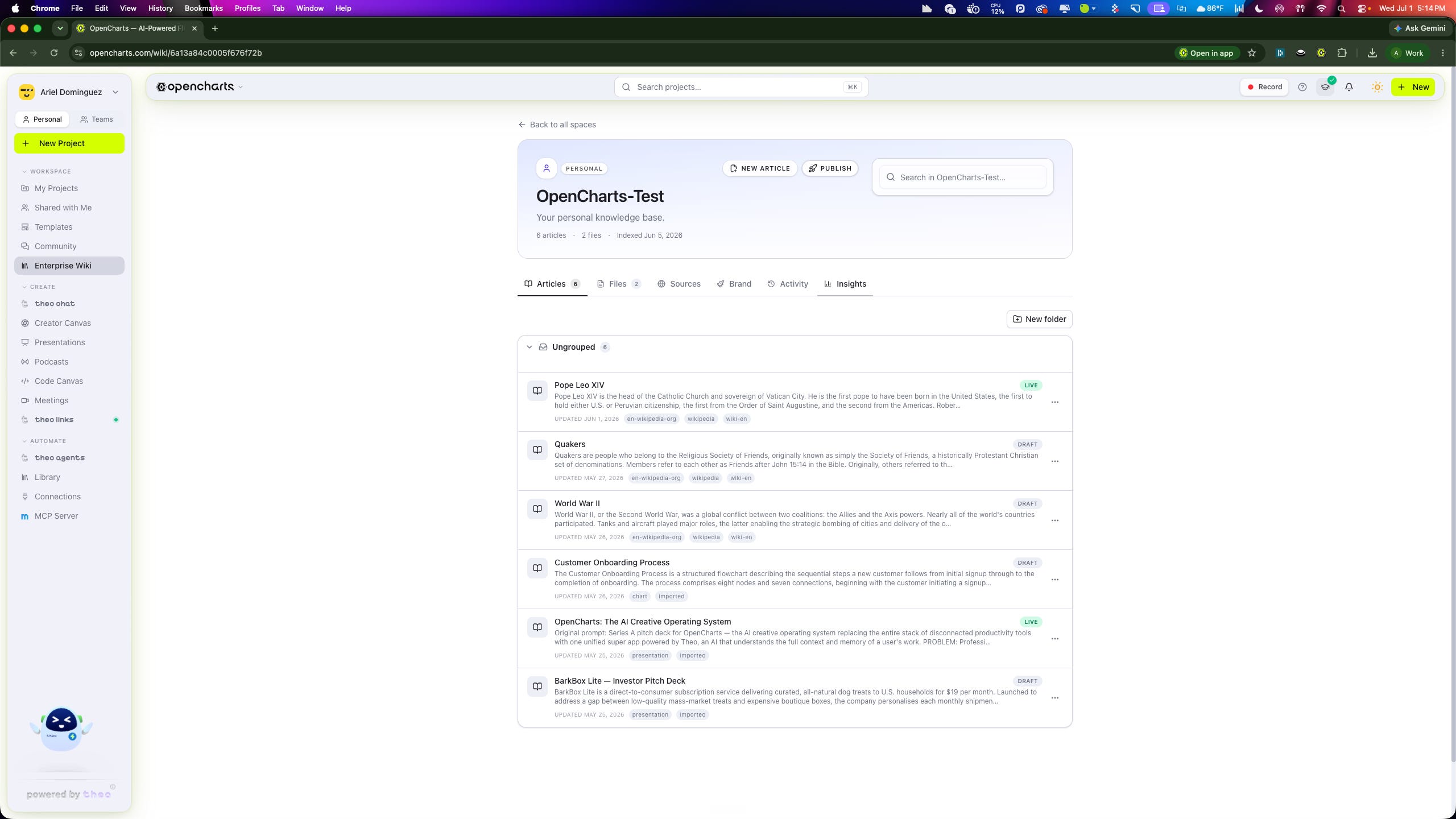Click the yellow New button in header
The height and width of the screenshot is (819, 1456).
coord(1413,87)
